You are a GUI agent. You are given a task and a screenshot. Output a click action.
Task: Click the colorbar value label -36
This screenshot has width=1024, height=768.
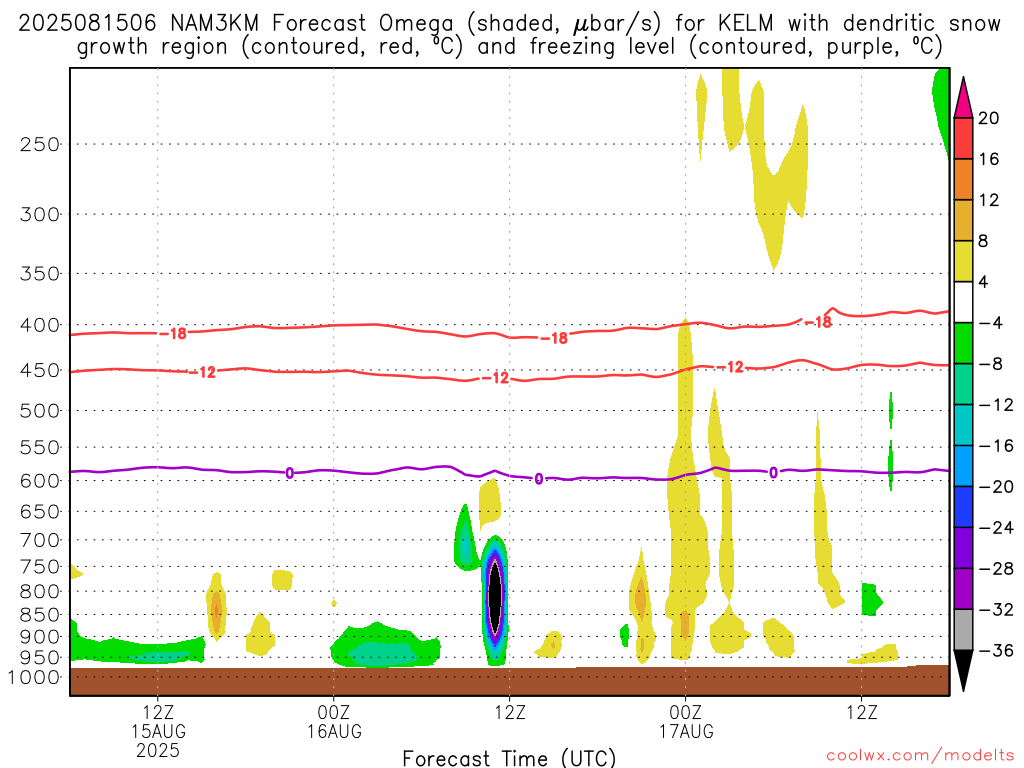pyautogui.click(x=996, y=650)
